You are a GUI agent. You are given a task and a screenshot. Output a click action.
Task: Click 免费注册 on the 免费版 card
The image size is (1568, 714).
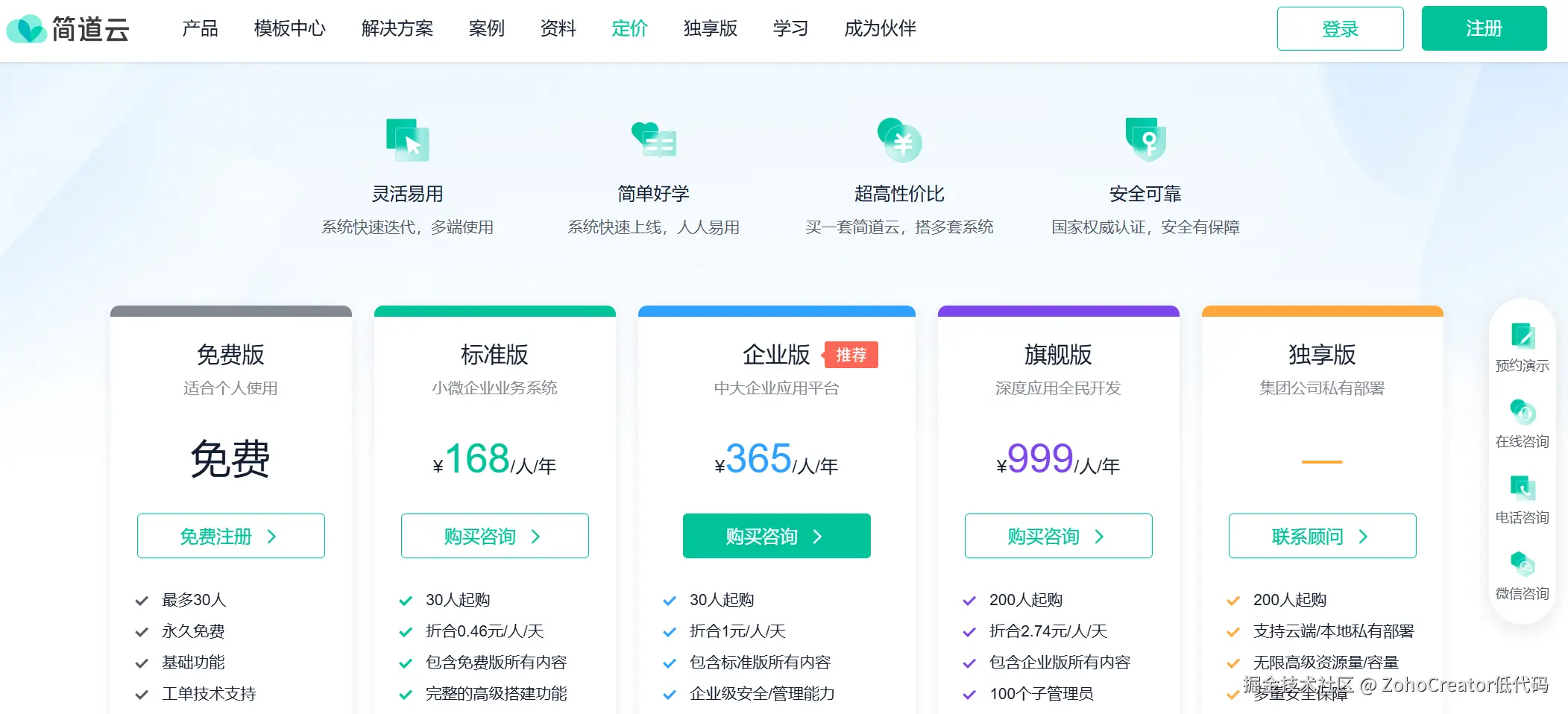[230, 536]
